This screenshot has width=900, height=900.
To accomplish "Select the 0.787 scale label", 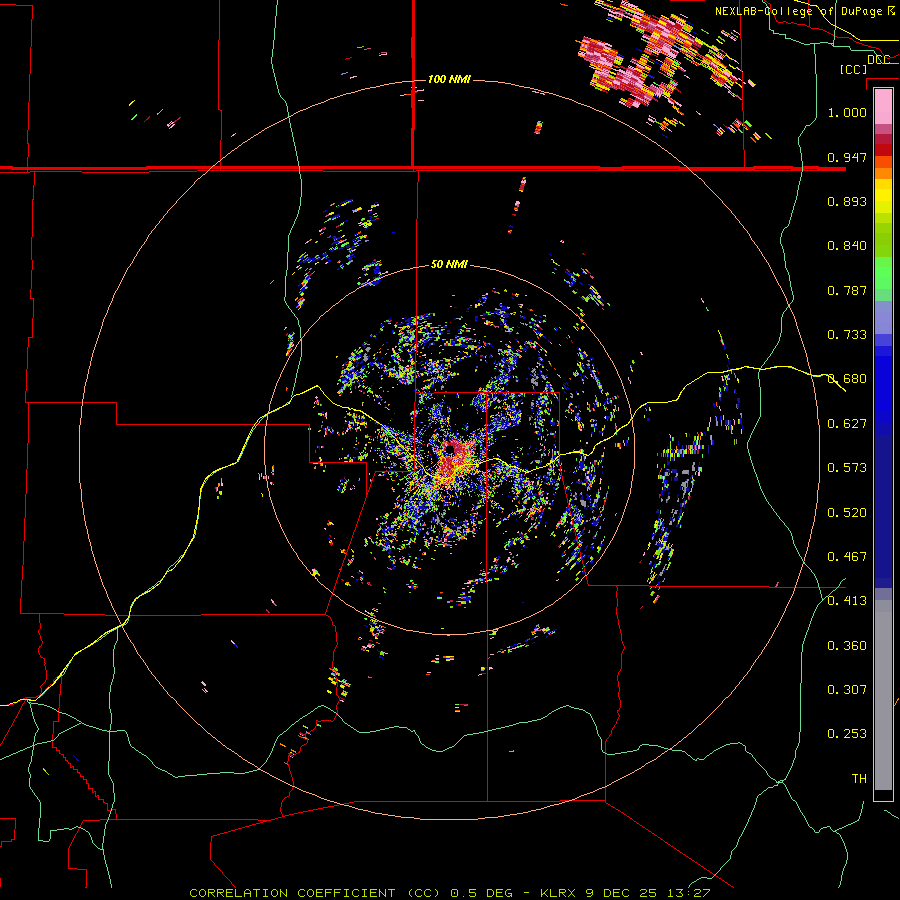I will 847,290.
